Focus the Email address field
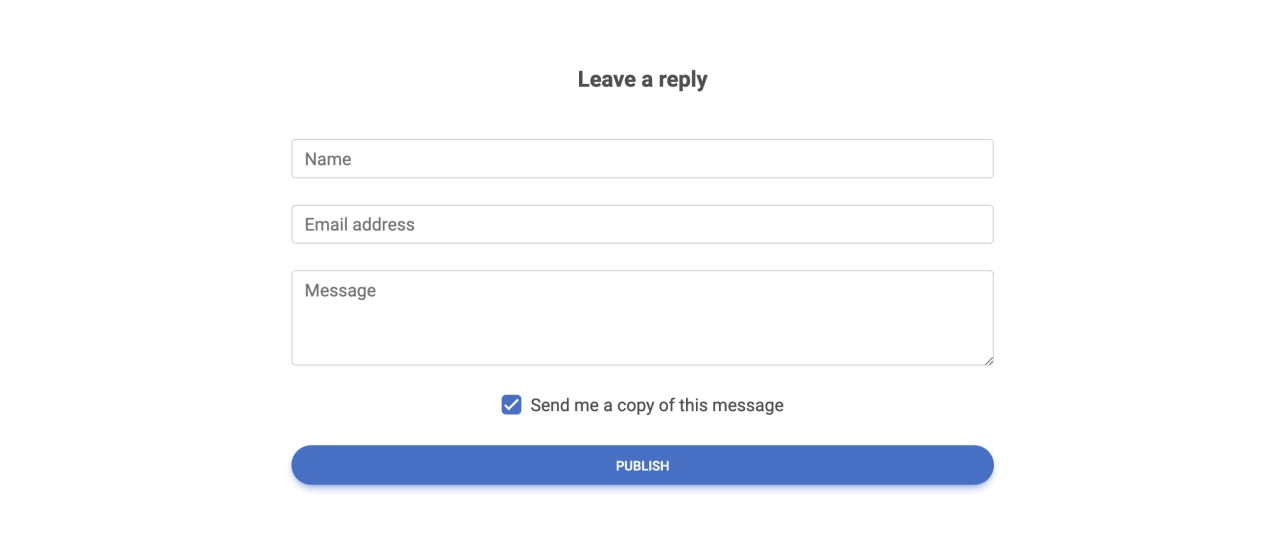This screenshot has height=560, width=1280. pos(642,224)
